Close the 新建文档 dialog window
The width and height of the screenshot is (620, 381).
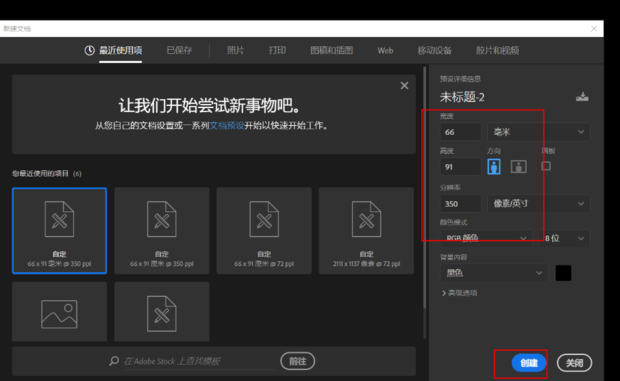tap(594, 28)
